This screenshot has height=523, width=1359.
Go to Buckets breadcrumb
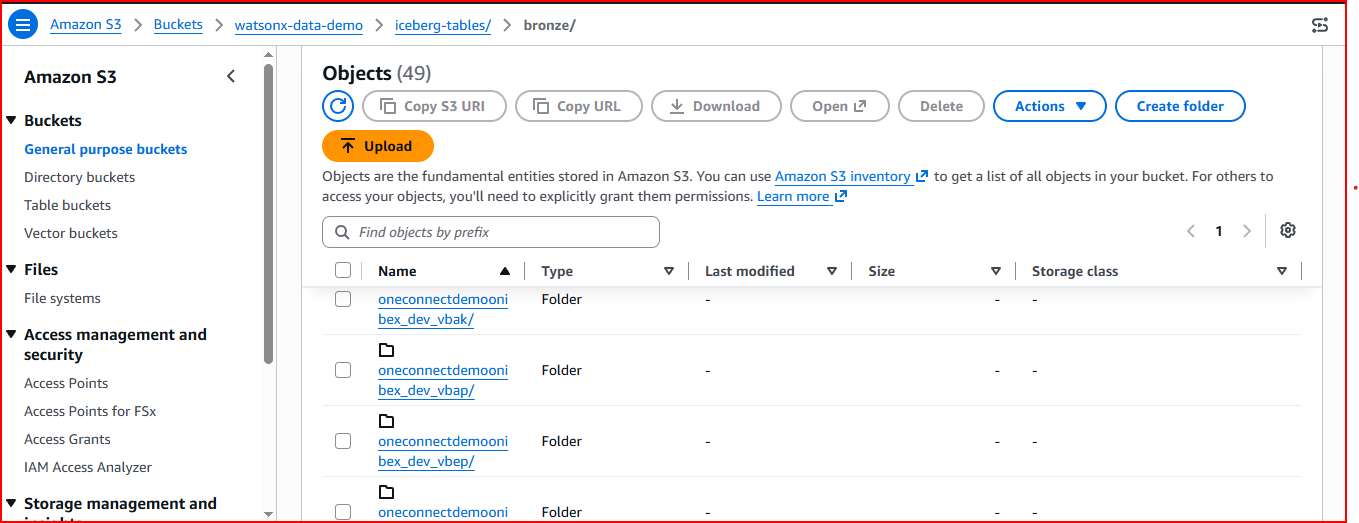tap(178, 24)
